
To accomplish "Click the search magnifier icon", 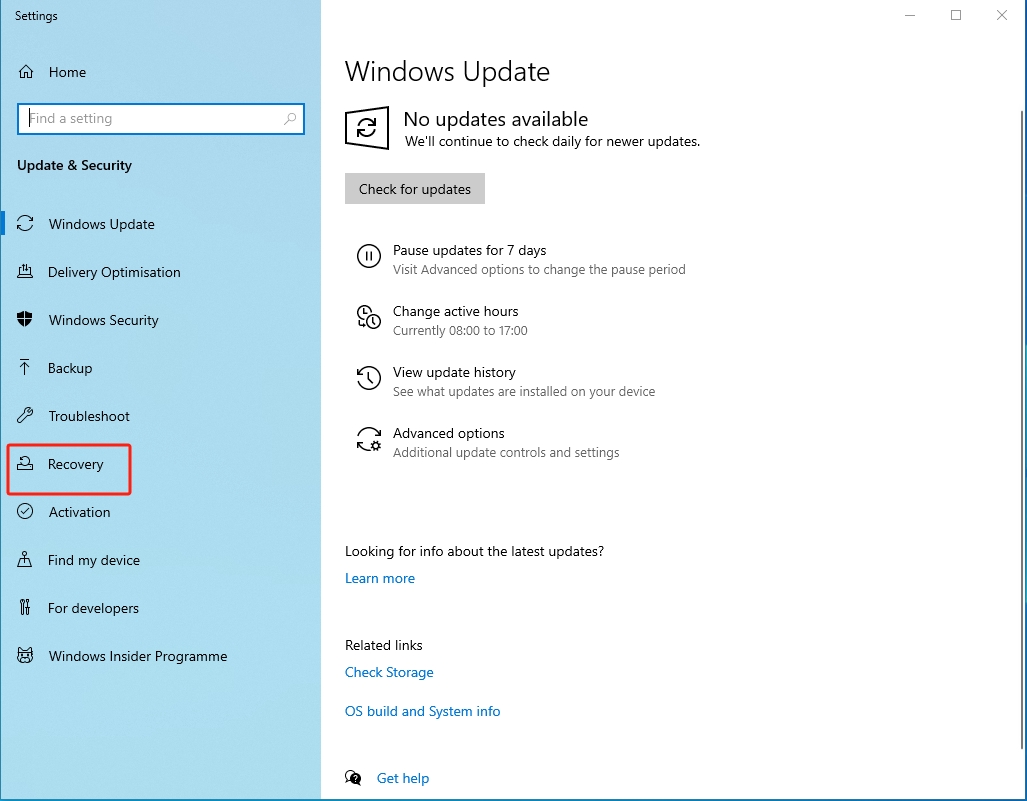I will point(289,119).
